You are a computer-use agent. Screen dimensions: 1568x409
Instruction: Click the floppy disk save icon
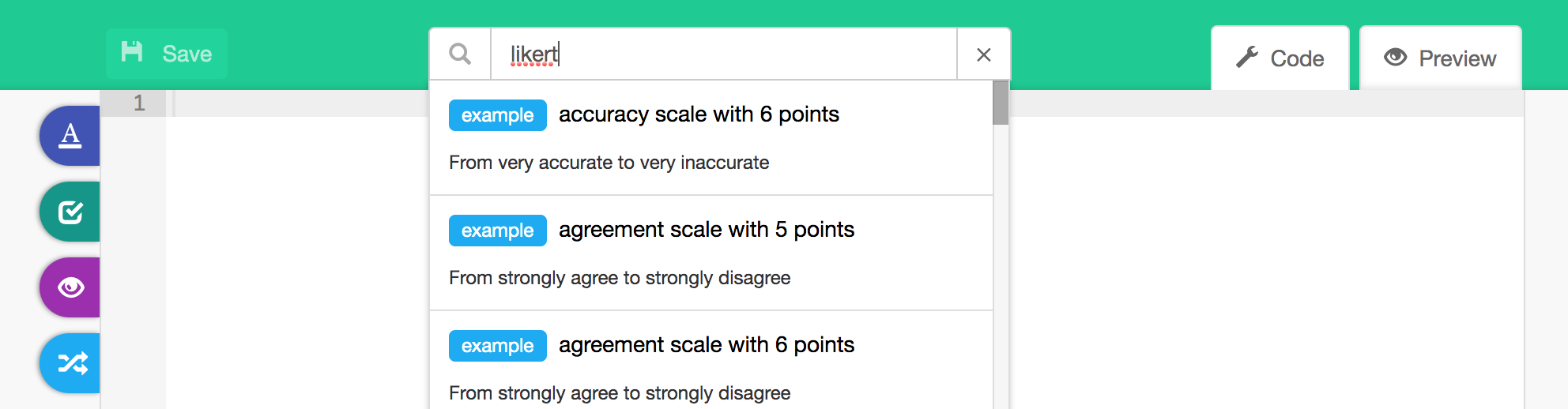[x=132, y=52]
